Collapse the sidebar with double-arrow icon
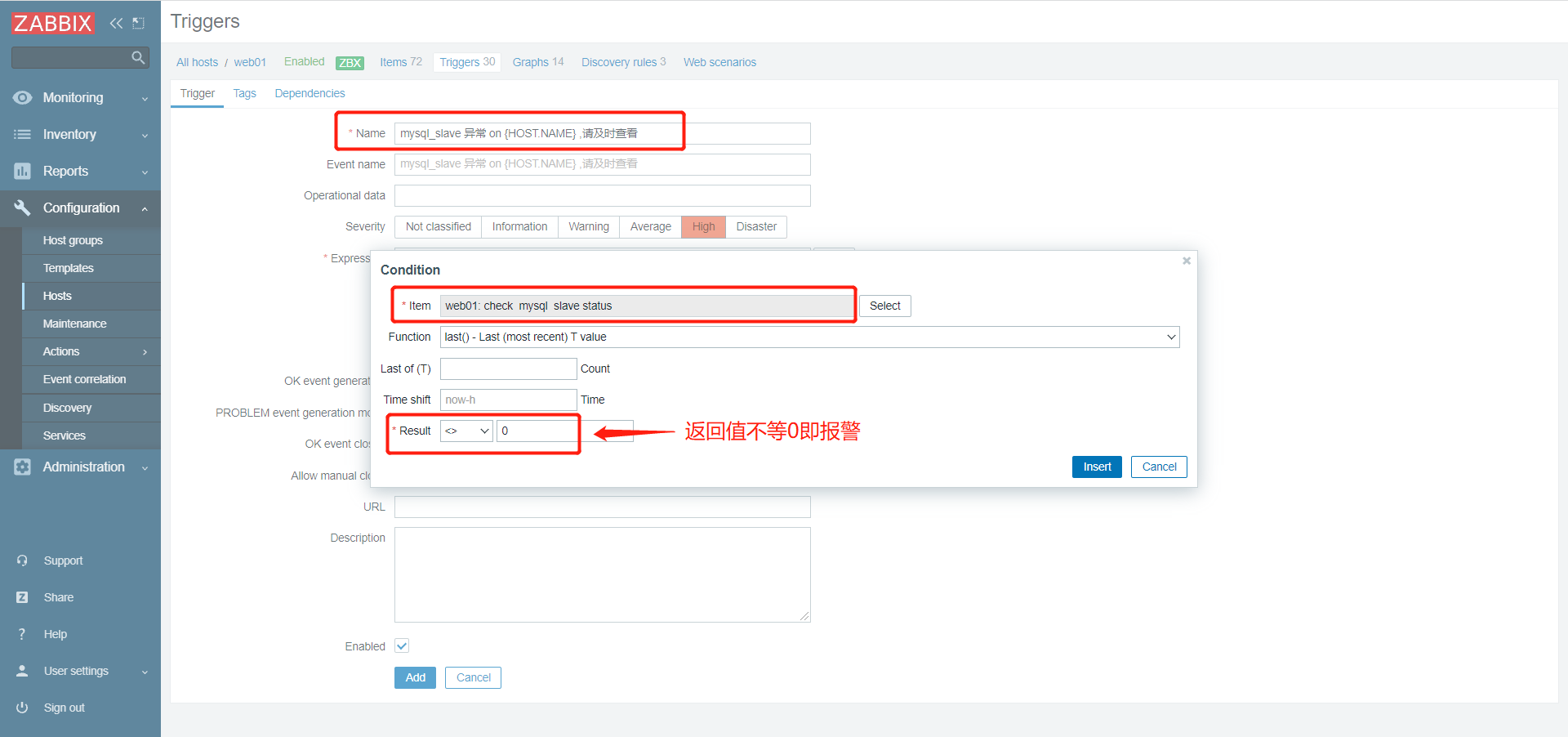This screenshot has height=737, width=1568. (x=116, y=23)
